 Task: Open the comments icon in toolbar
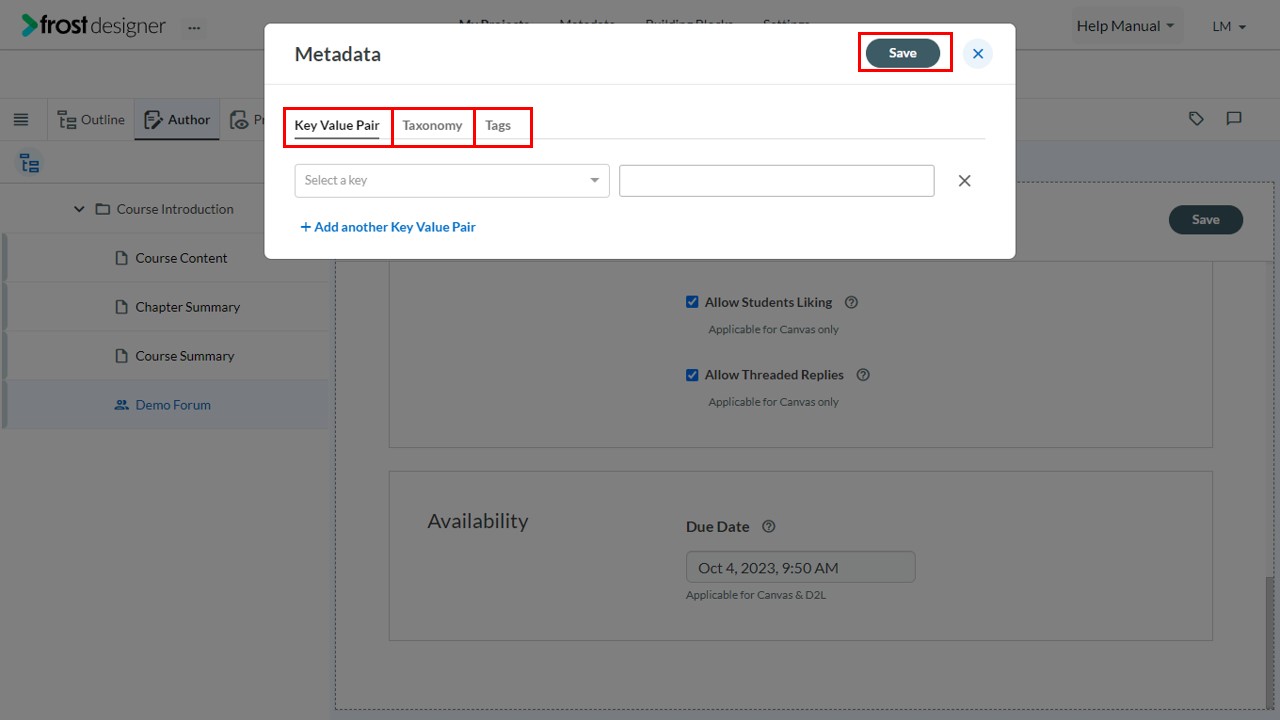1234,119
